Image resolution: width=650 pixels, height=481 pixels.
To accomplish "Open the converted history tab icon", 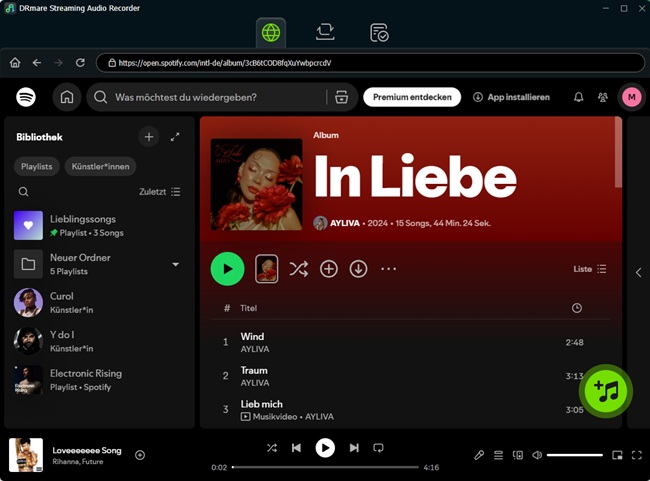I will click(379, 33).
